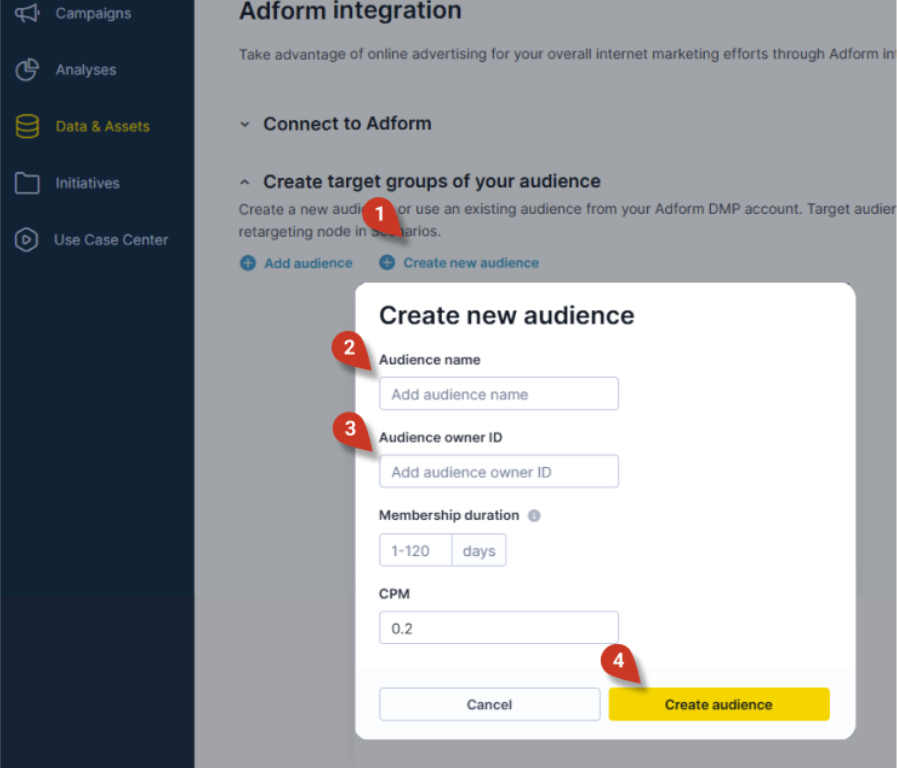Select the Campaigns megaphone icon
The image size is (897, 768).
point(25,12)
